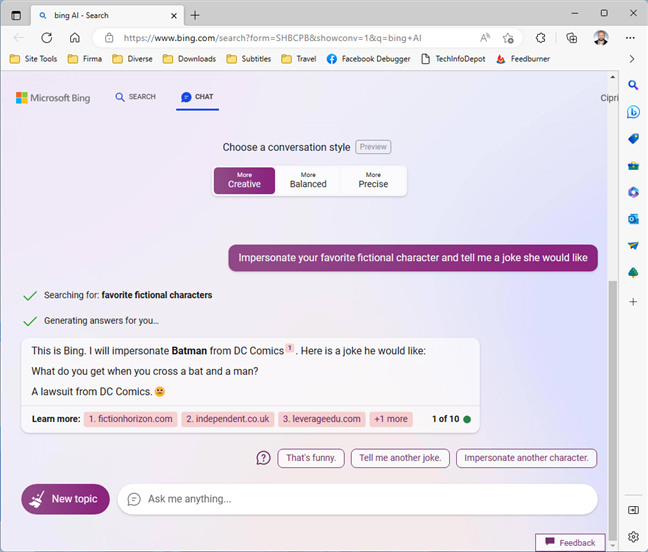Open sidebar Outlook icon
This screenshot has width=648, height=552.
(x=633, y=219)
